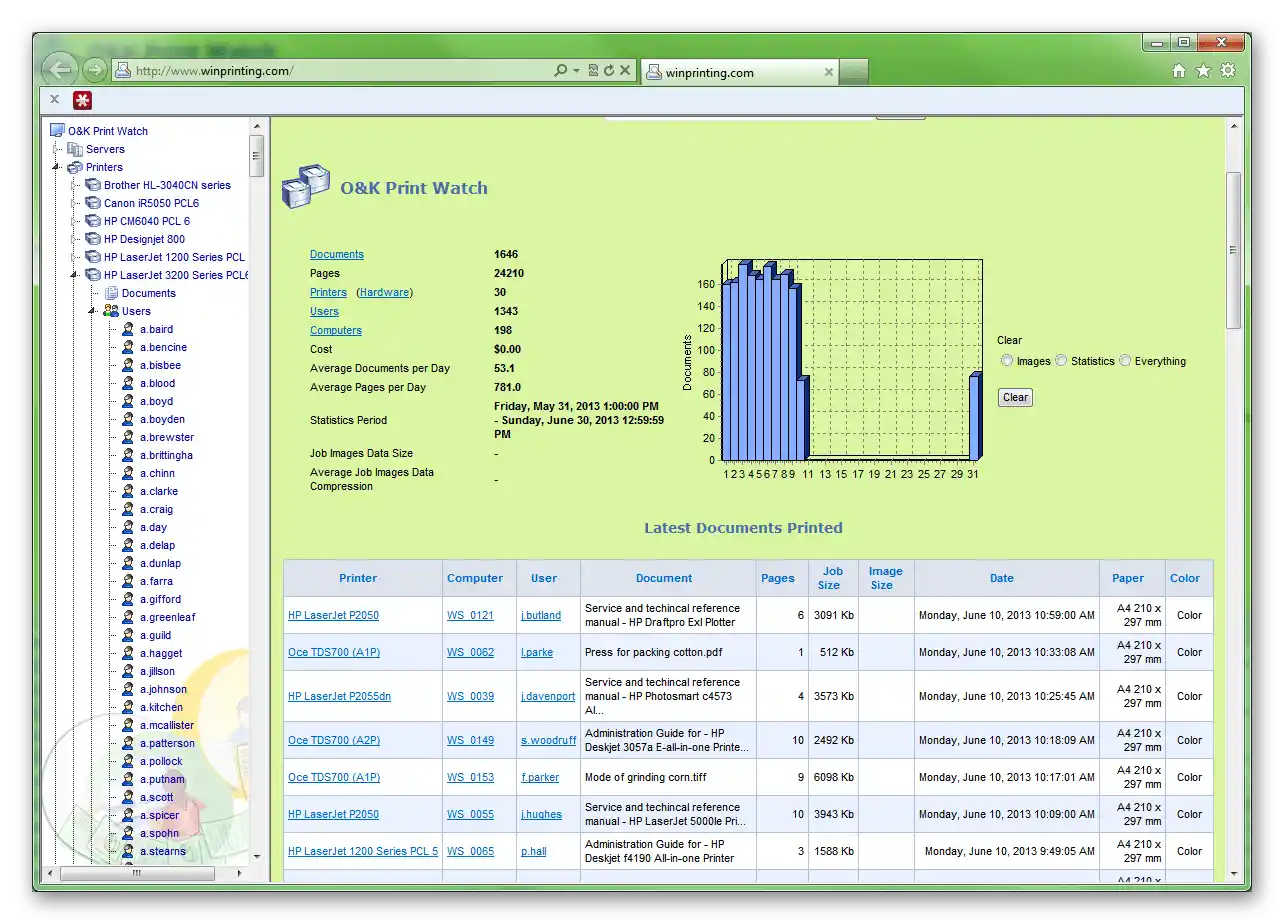Click the user icon beside a.kitchen
Screen dimensions: 1284x924
point(128,707)
